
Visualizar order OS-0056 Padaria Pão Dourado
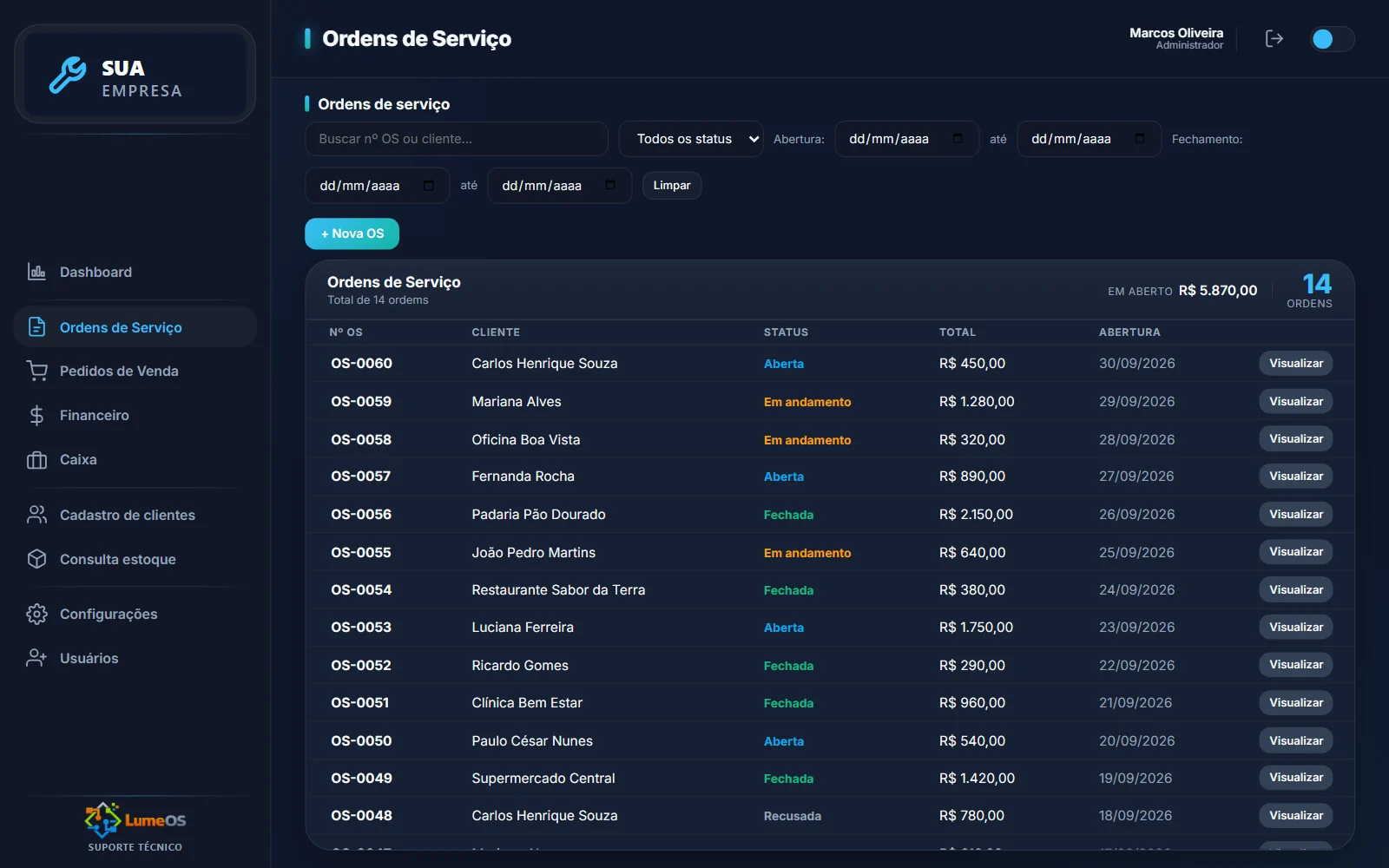coord(1296,514)
